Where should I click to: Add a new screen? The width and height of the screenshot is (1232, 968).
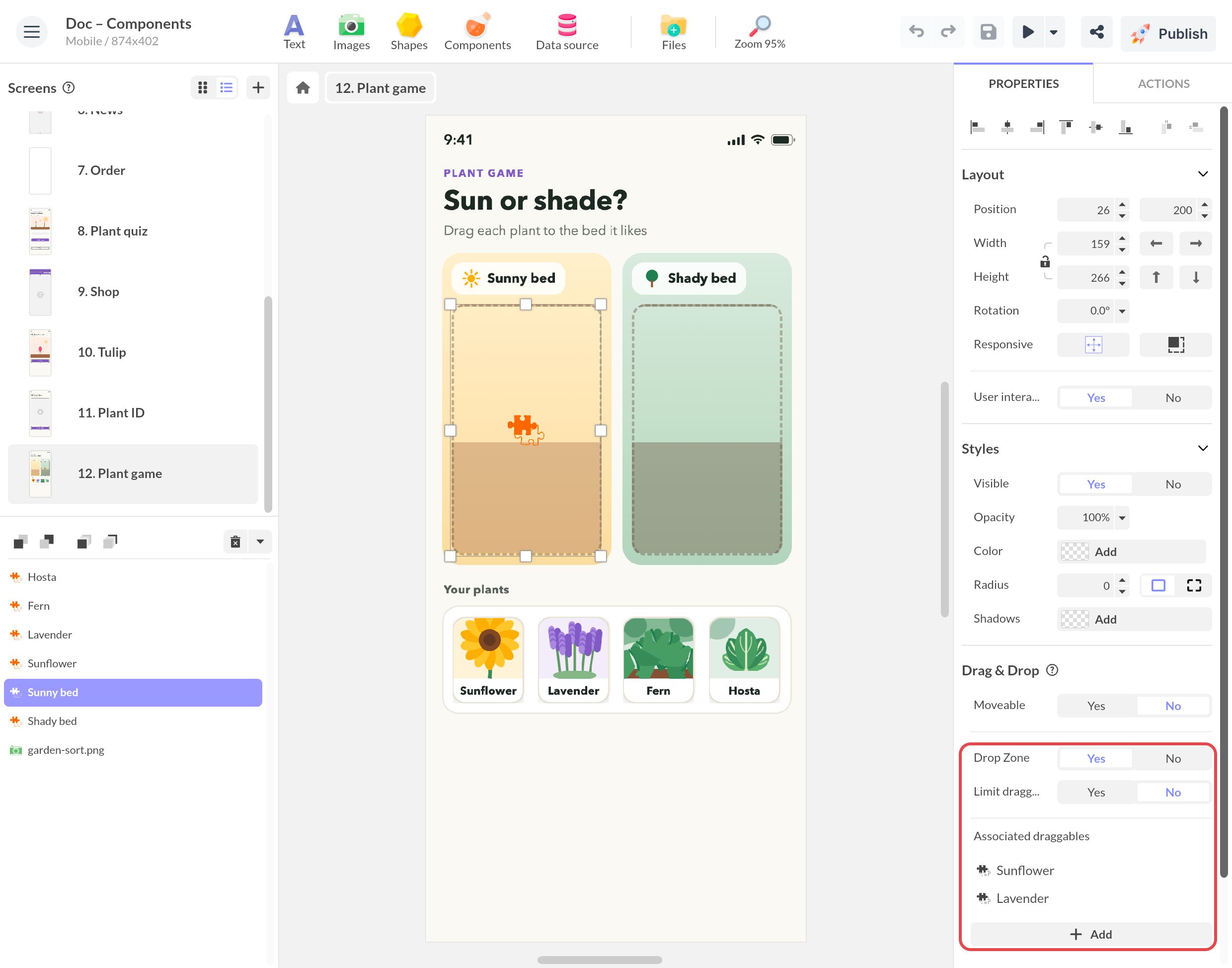tap(258, 87)
